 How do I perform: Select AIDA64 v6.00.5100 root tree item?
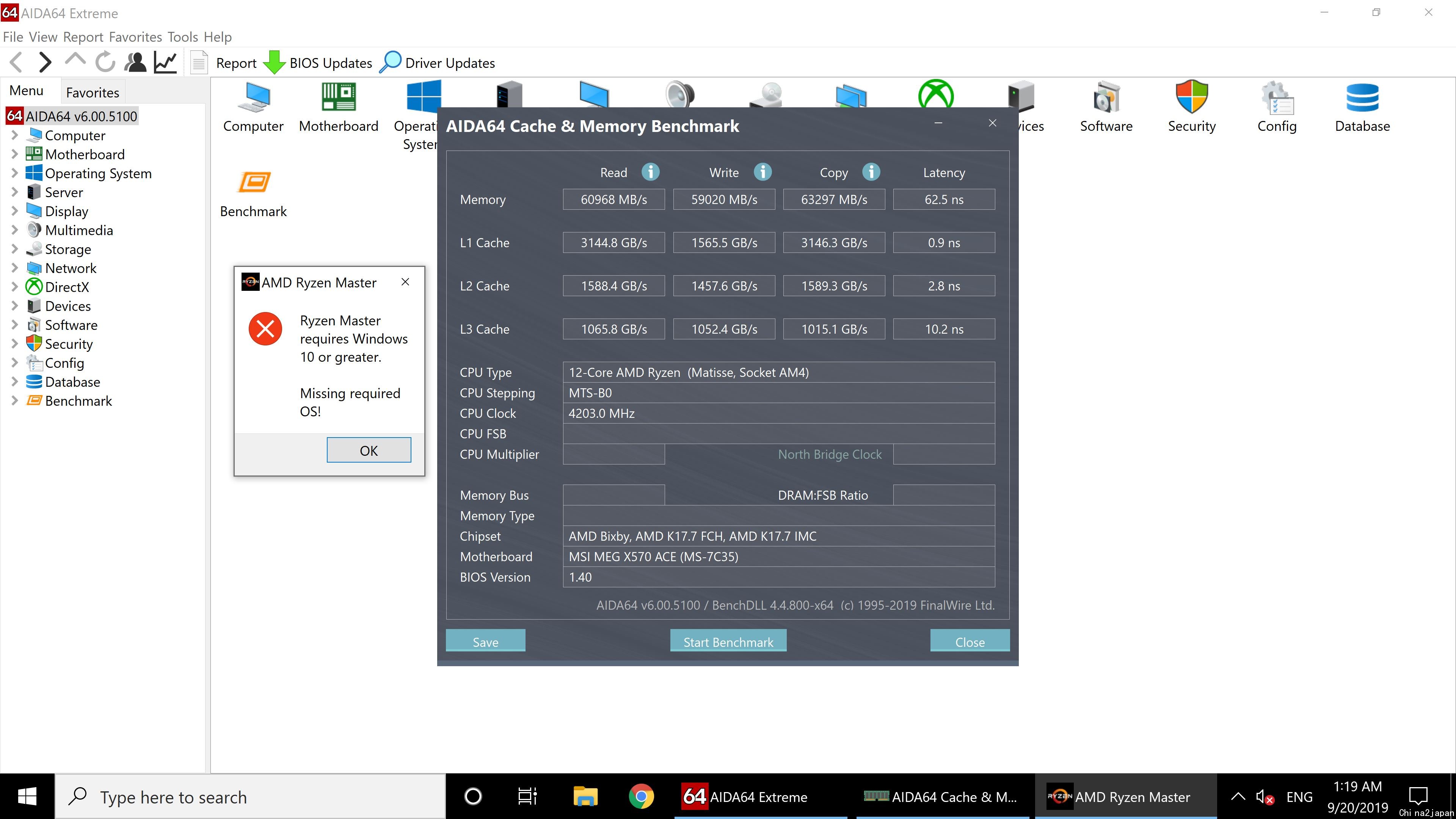tap(72, 116)
